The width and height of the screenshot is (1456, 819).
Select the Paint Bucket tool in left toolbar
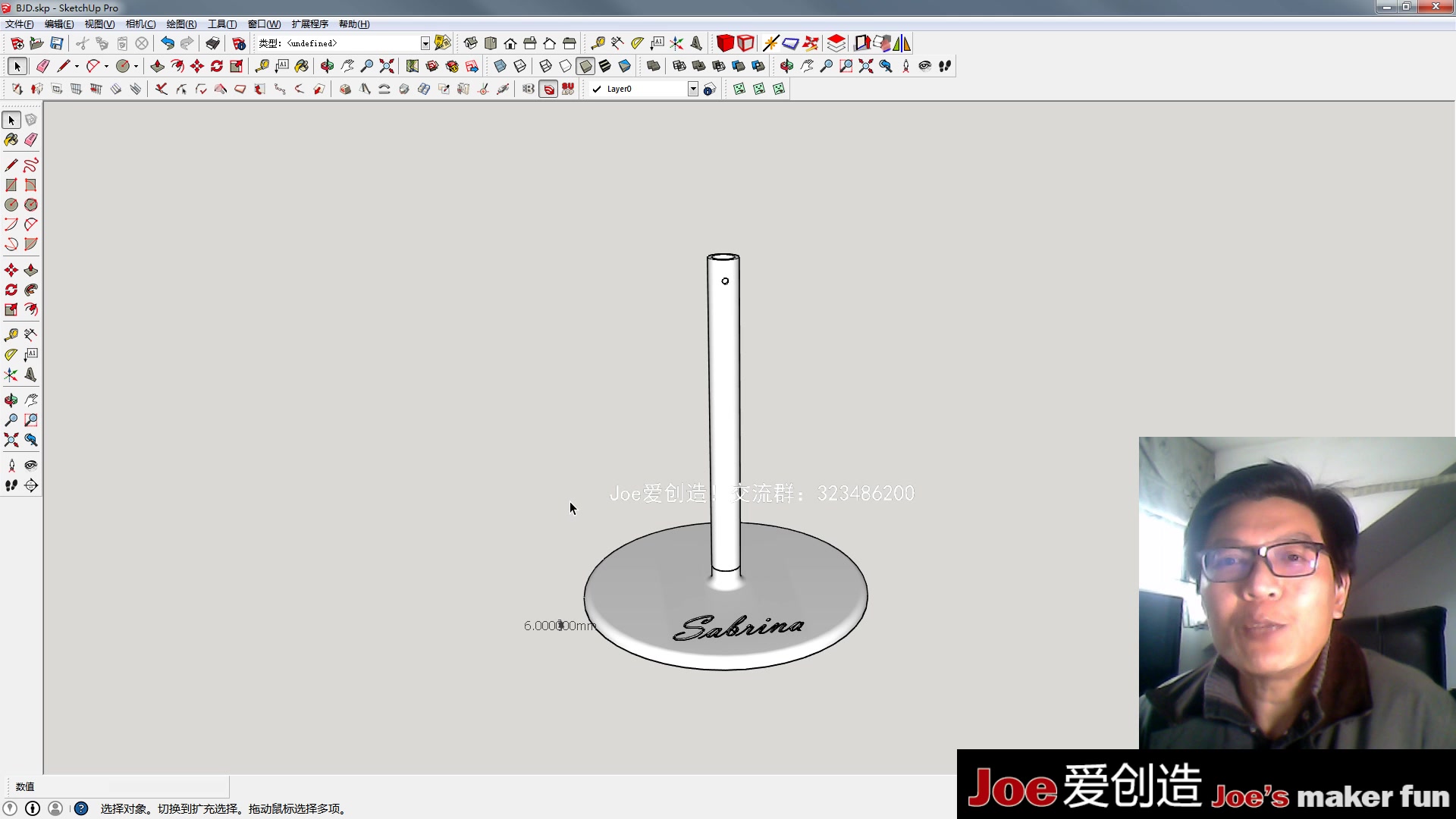coord(11,140)
